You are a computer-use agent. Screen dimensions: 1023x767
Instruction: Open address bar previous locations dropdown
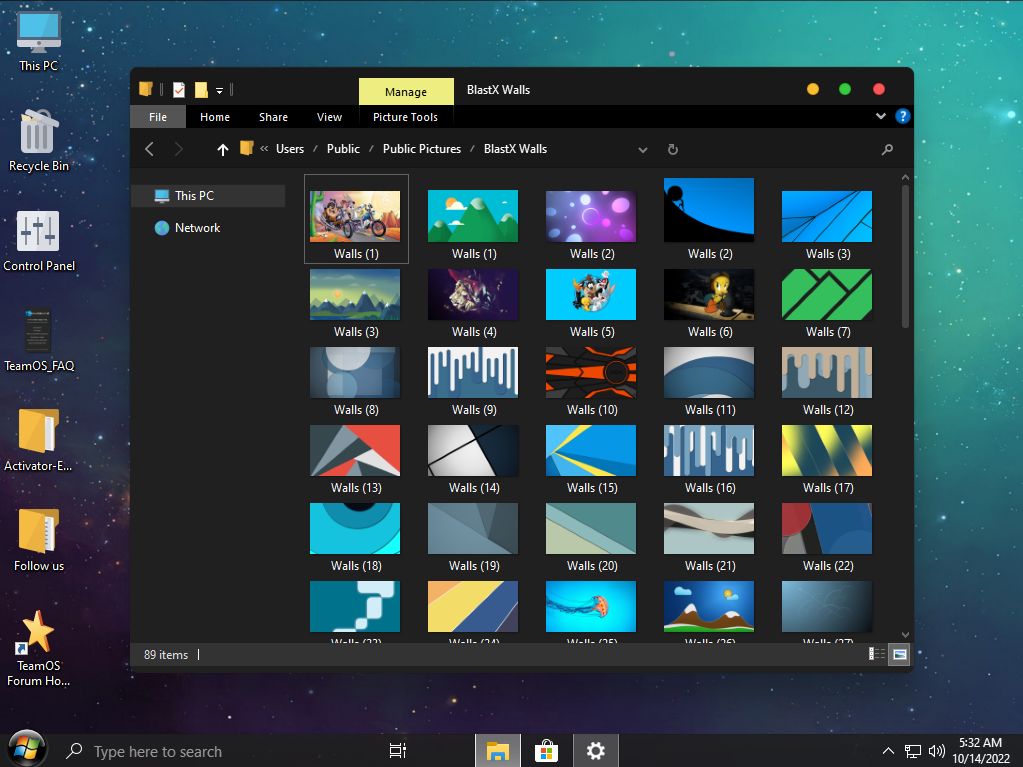[642, 149]
